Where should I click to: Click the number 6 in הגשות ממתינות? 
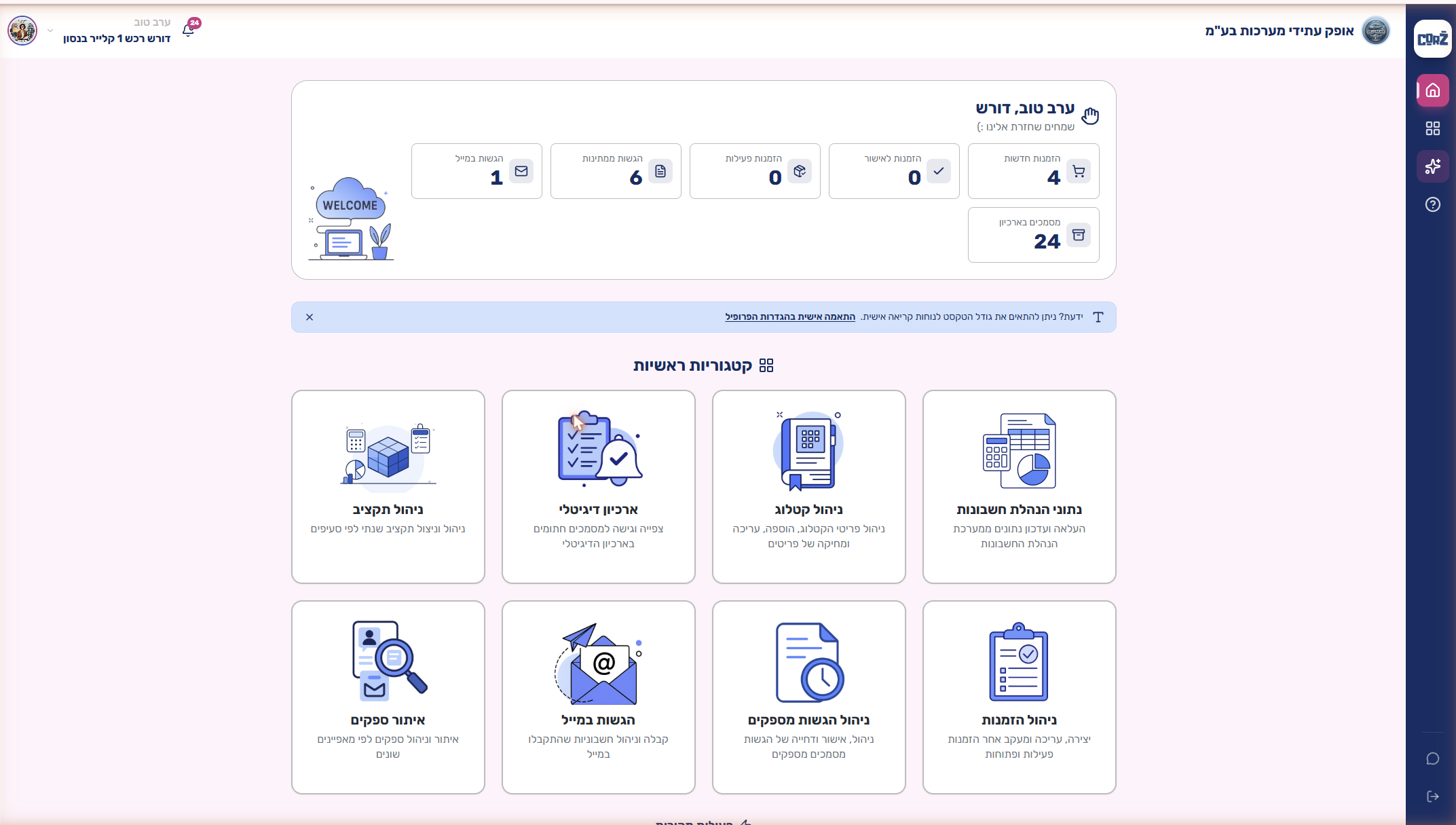(636, 178)
